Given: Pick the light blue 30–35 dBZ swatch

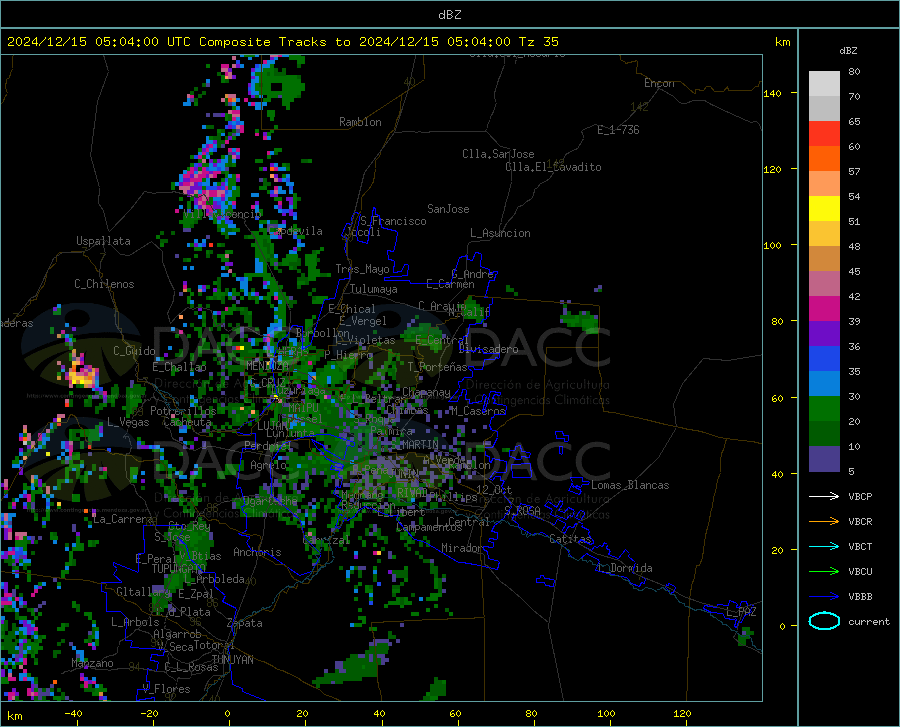Looking at the screenshot, I should pos(824,384).
